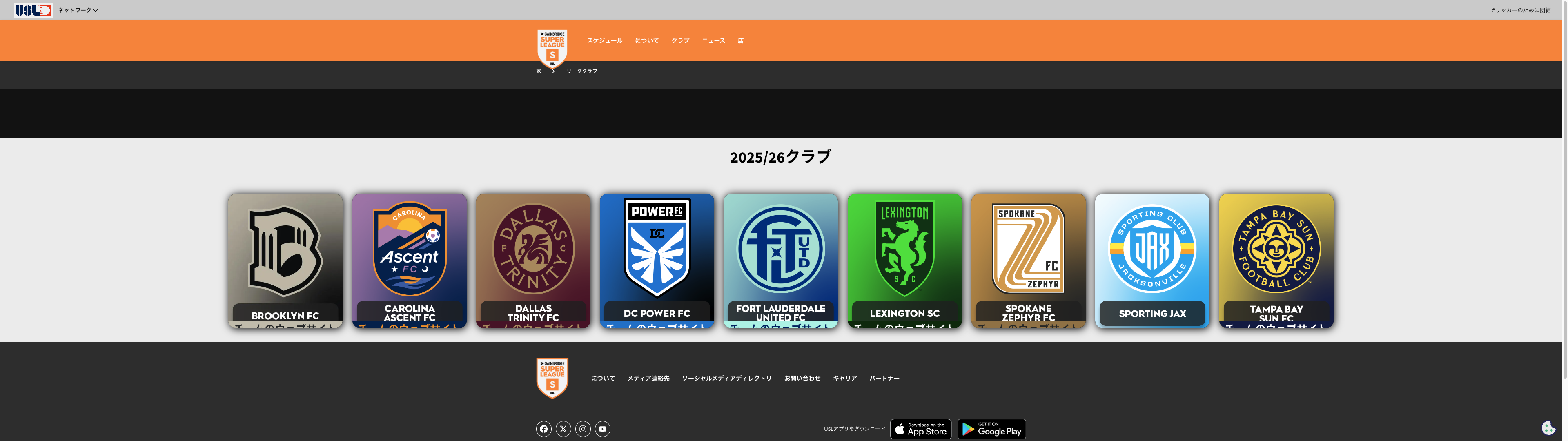This screenshot has height=441, width=1568.
Task: Open the ニュース menu item
Action: (x=713, y=41)
